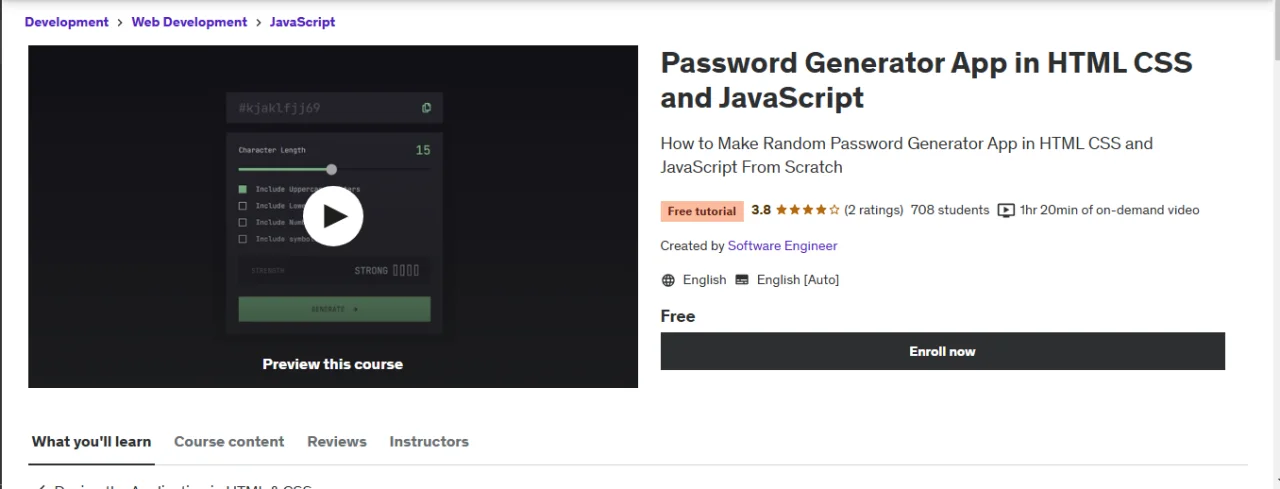Click the Character Length slider in the preview
The image size is (1280, 489).
(334, 170)
